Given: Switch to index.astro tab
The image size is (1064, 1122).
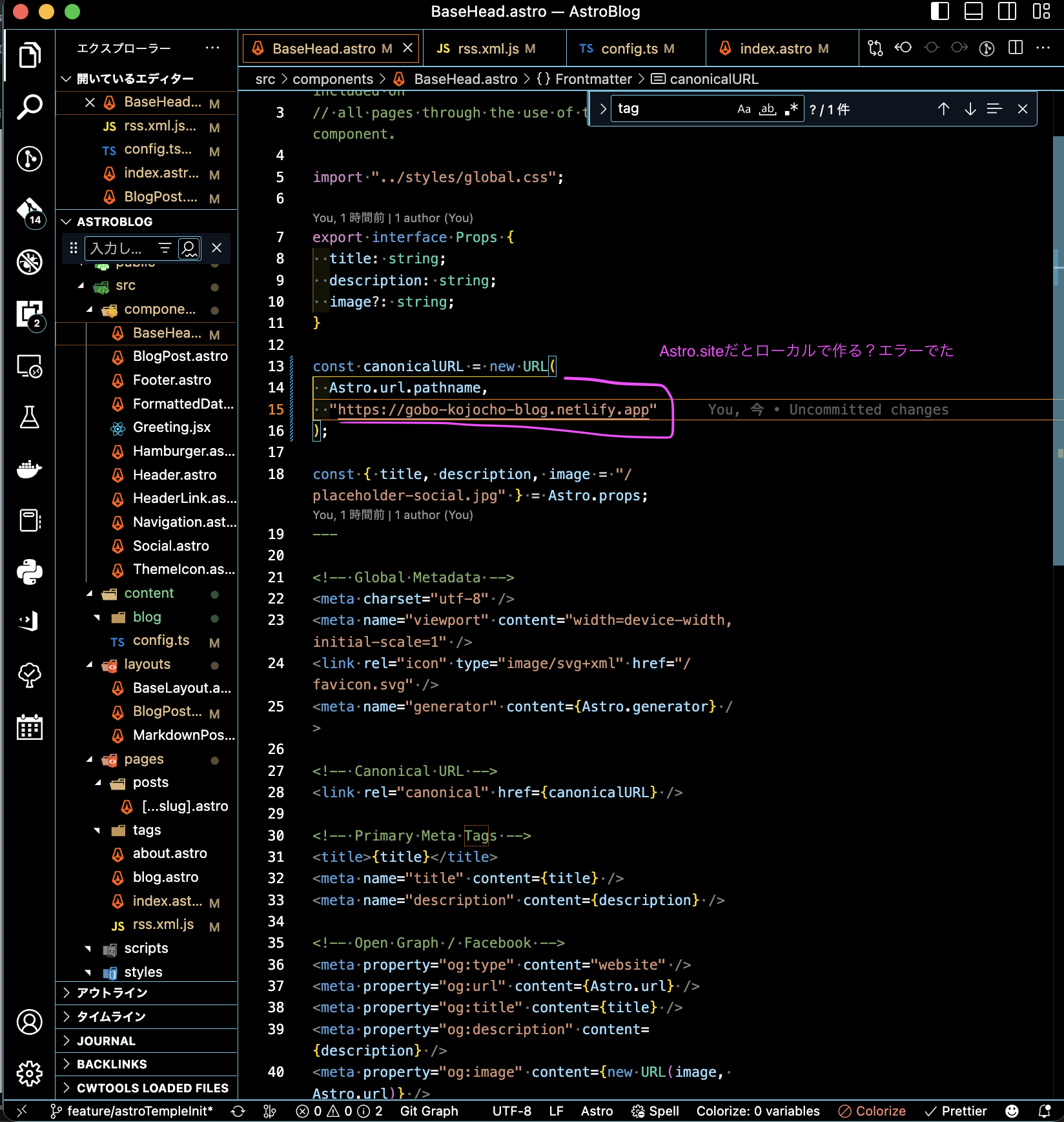Looking at the screenshot, I should 782,48.
